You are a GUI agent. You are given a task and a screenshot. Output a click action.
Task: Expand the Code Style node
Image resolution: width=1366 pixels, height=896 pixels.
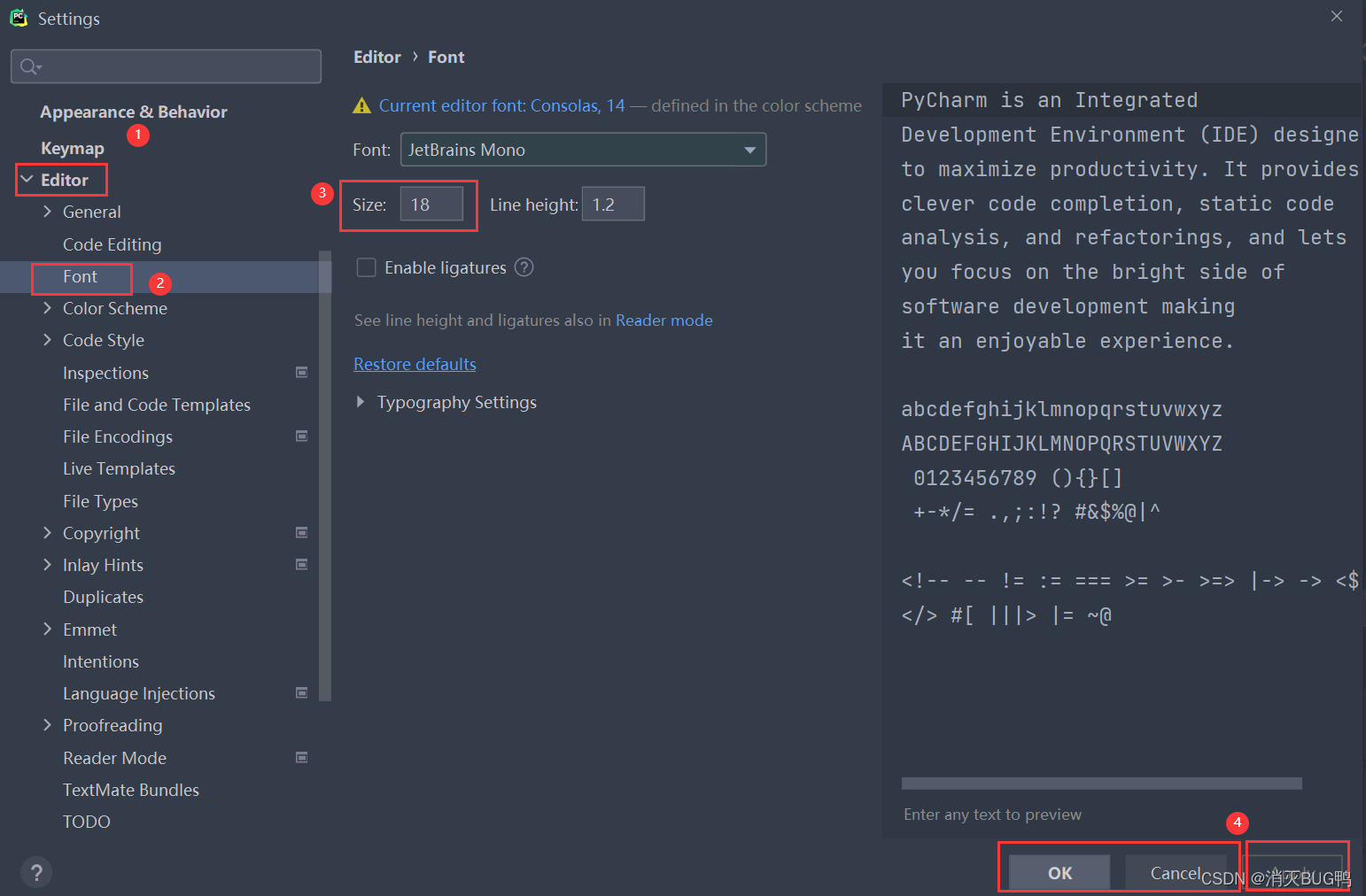pyautogui.click(x=48, y=340)
